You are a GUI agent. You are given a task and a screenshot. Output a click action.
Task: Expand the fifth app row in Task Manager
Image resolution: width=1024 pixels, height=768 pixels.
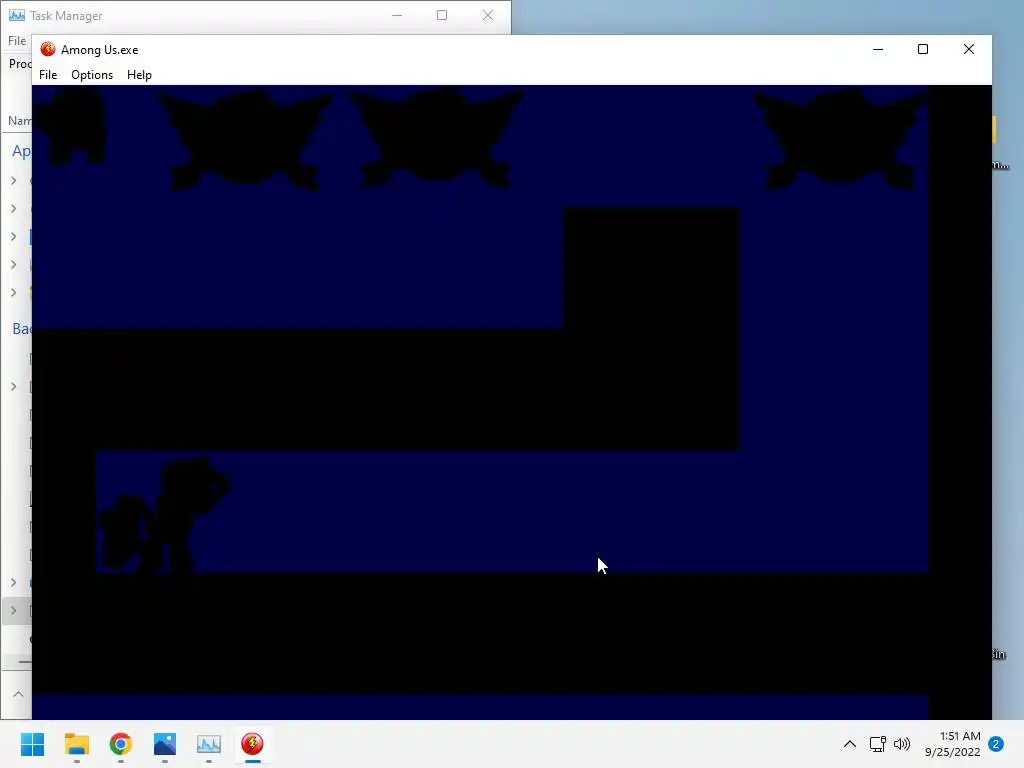[14, 293]
